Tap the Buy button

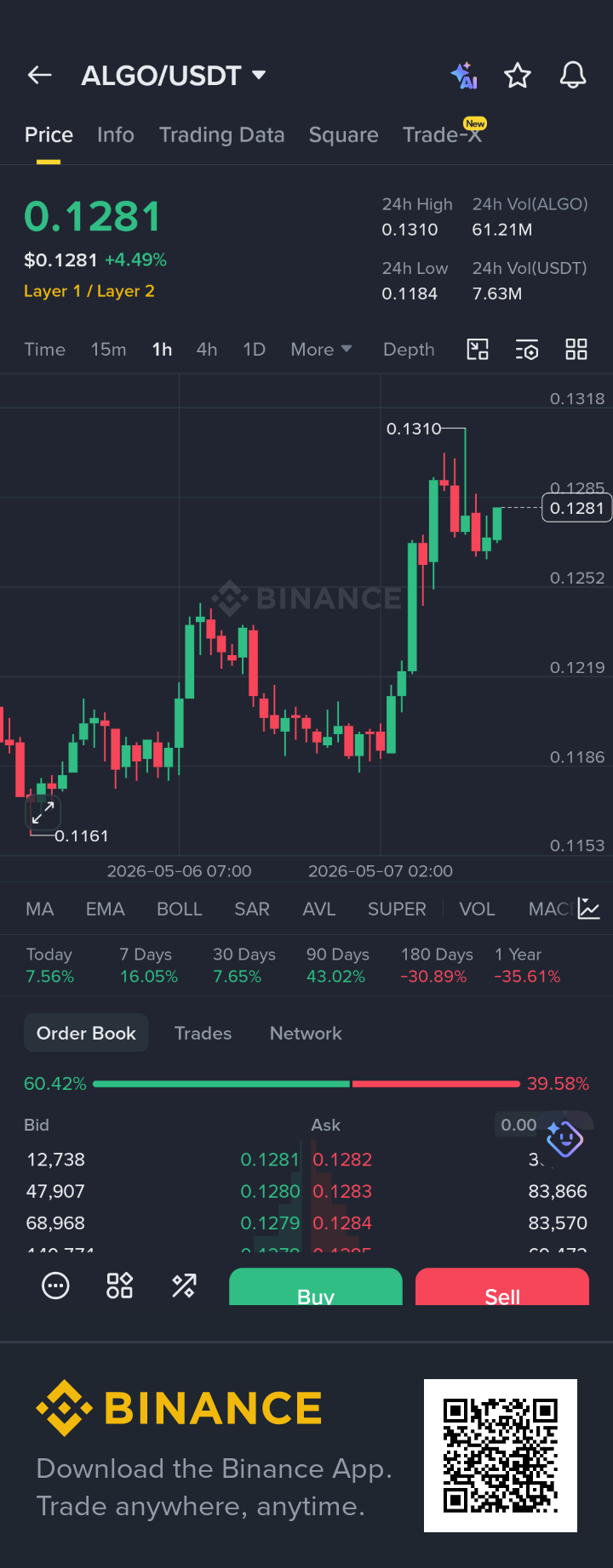(316, 1286)
